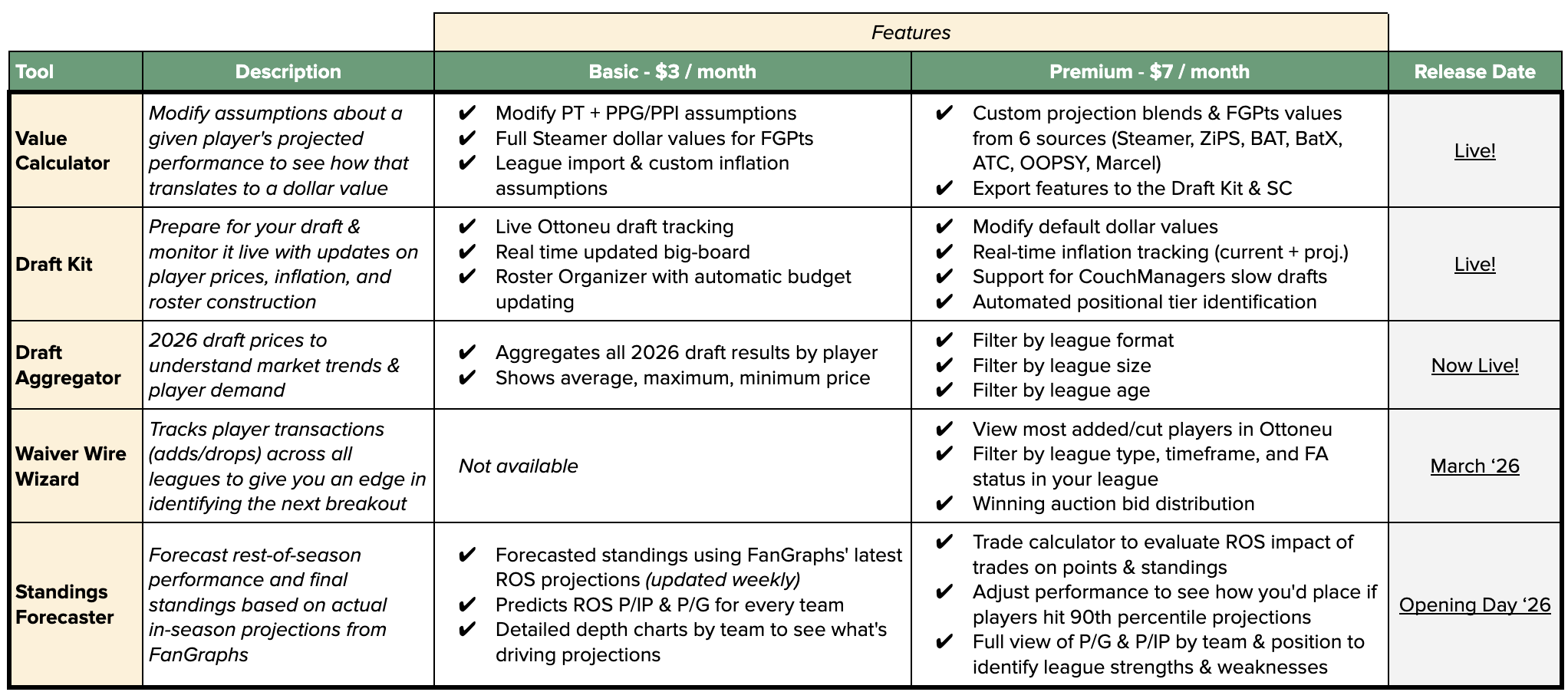The height and width of the screenshot is (692, 1568).
Task: Select checkmark for 'Filter by league format'
Action: 944,341
